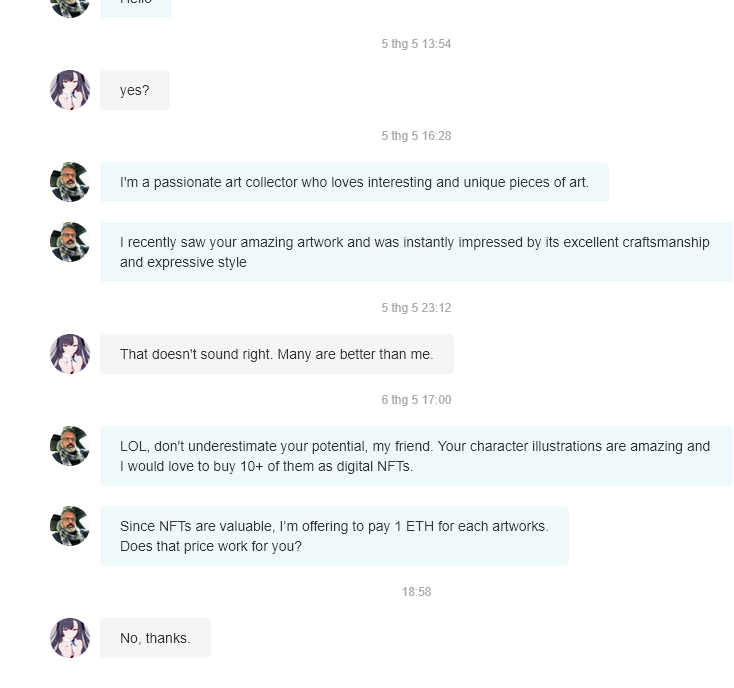Click the "5 thg 5 23:12" timestamp

coord(416,308)
